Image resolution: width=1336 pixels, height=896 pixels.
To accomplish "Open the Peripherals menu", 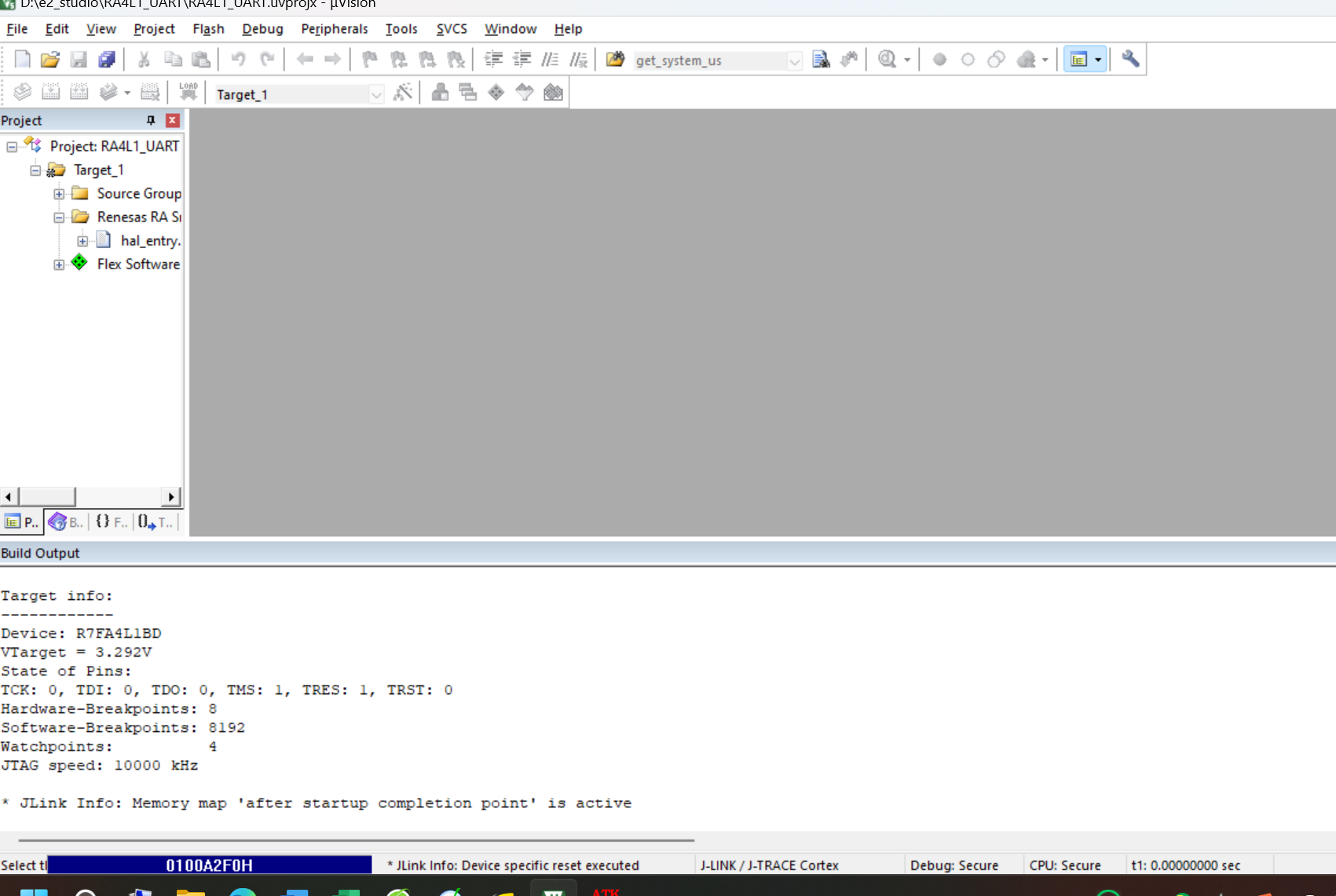I will [334, 29].
